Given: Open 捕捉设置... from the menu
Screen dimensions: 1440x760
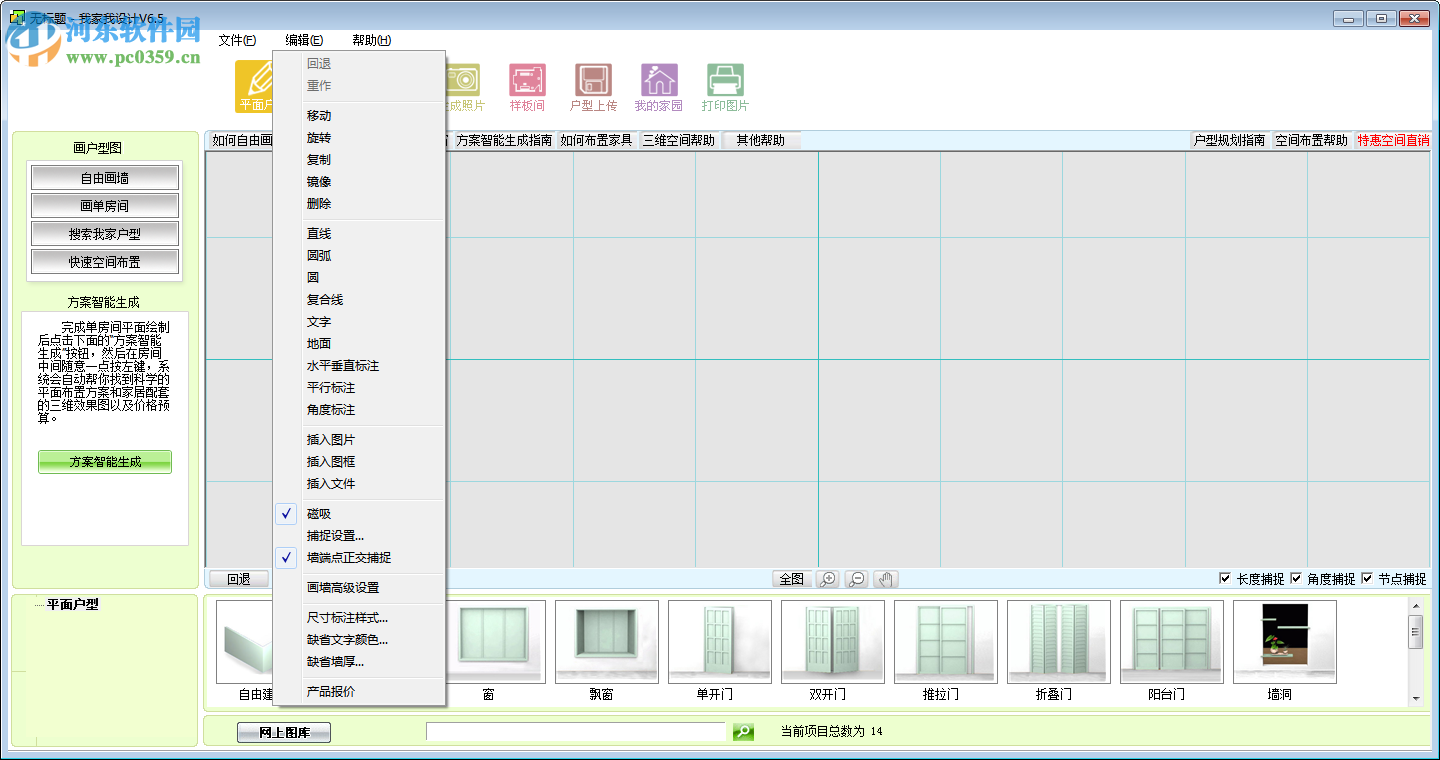Looking at the screenshot, I should click(360, 536).
